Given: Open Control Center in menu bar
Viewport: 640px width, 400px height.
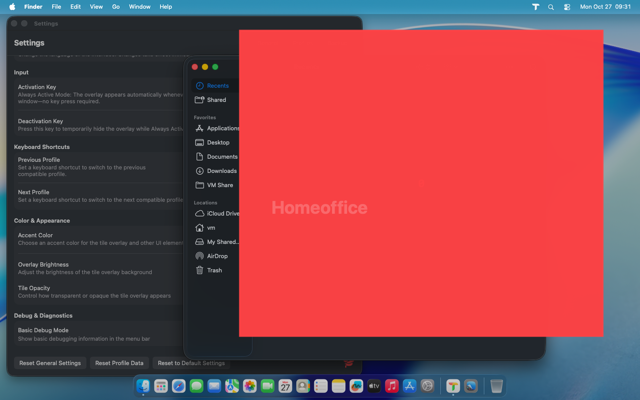Looking at the screenshot, I should click(567, 7).
